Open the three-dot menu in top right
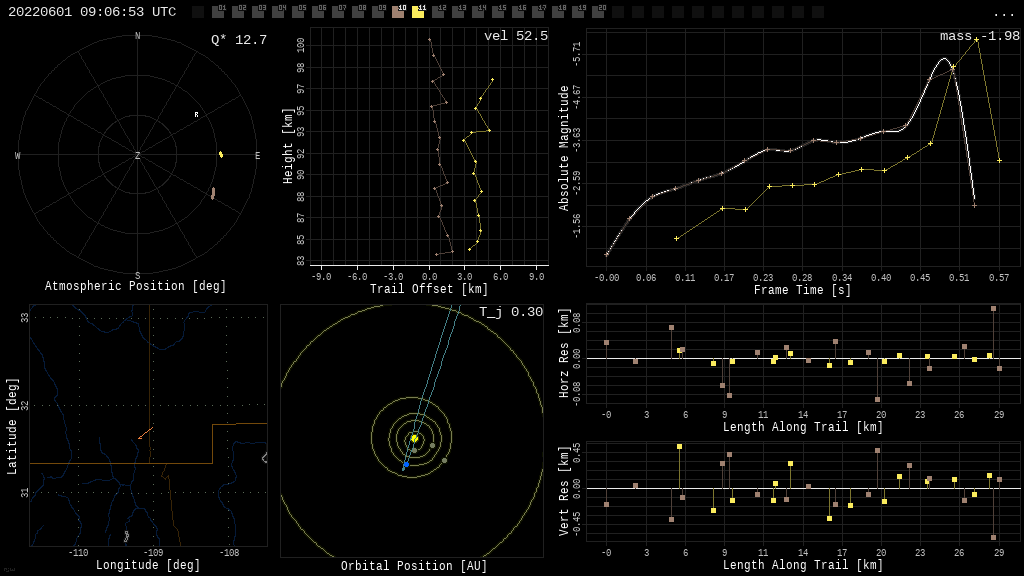The image size is (1024, 576). click(x=1003, y=13)
